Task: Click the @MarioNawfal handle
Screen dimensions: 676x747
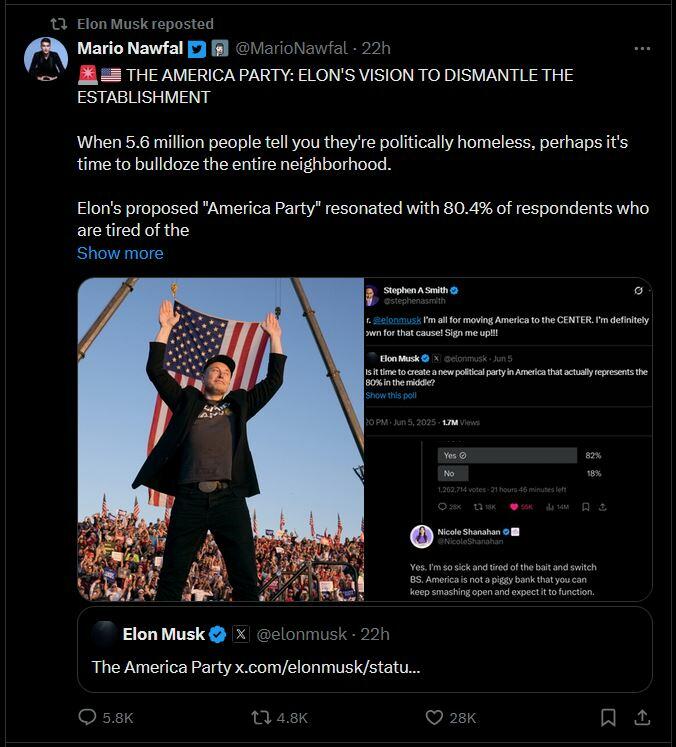Action: [x=291, y=49]
